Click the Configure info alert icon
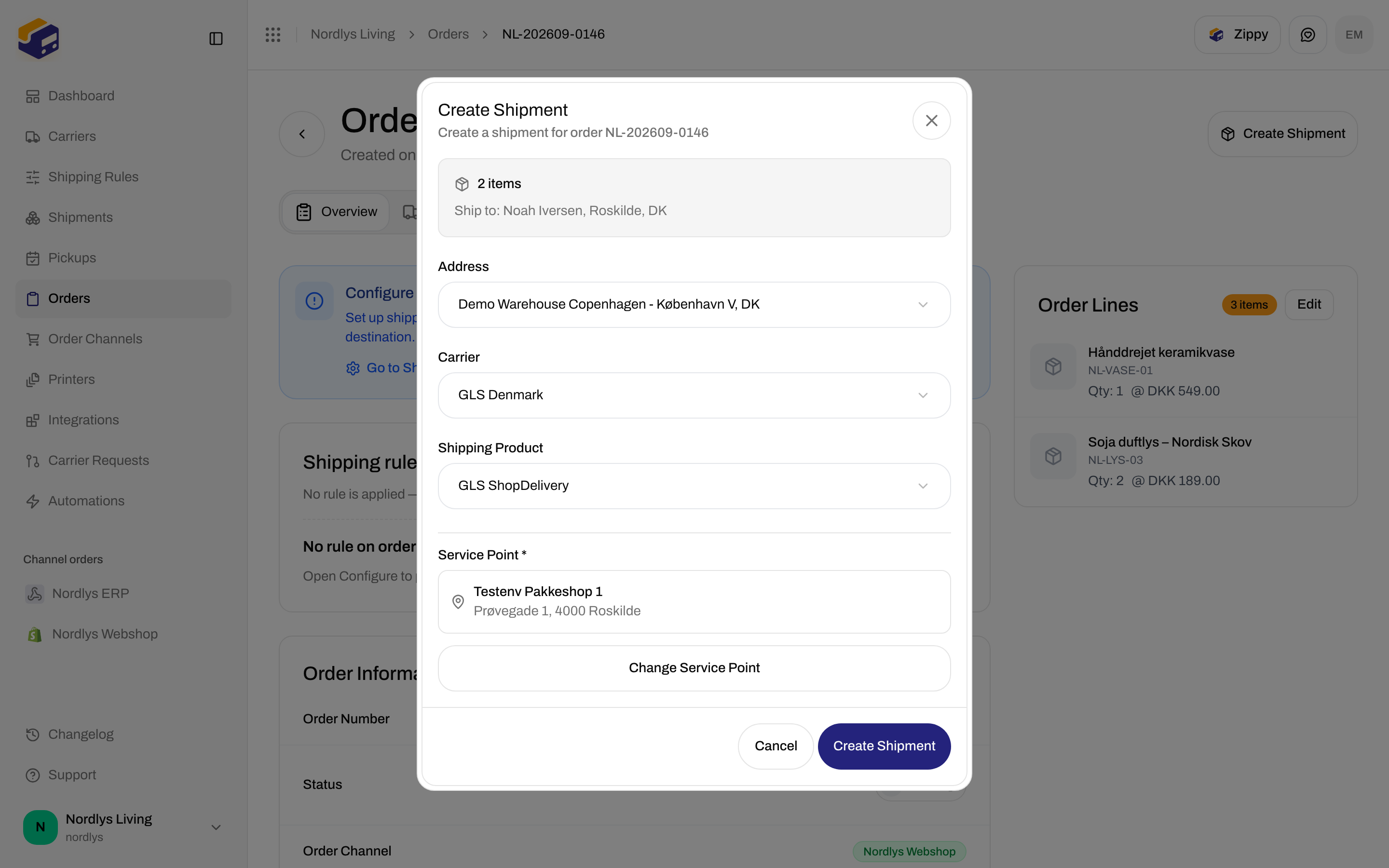The height and width of the screenshot is (868, 1389). coord(314,301)
